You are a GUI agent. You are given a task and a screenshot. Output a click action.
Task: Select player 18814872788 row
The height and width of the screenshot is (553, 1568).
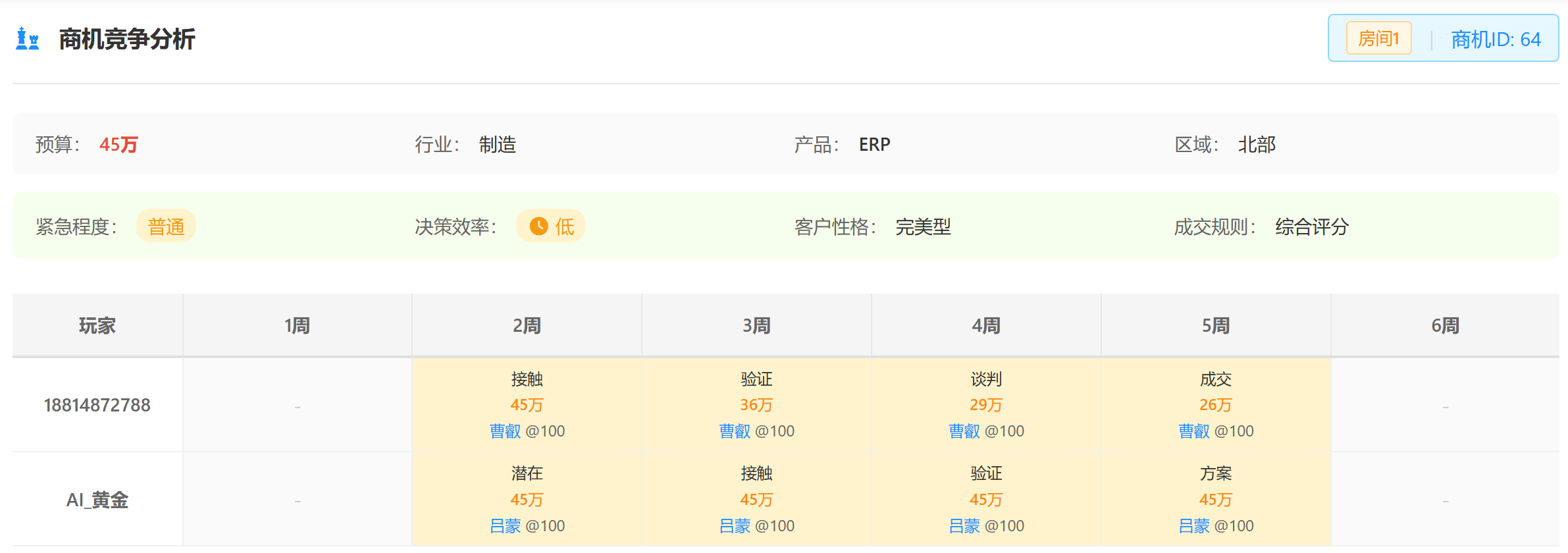(97, 405)
